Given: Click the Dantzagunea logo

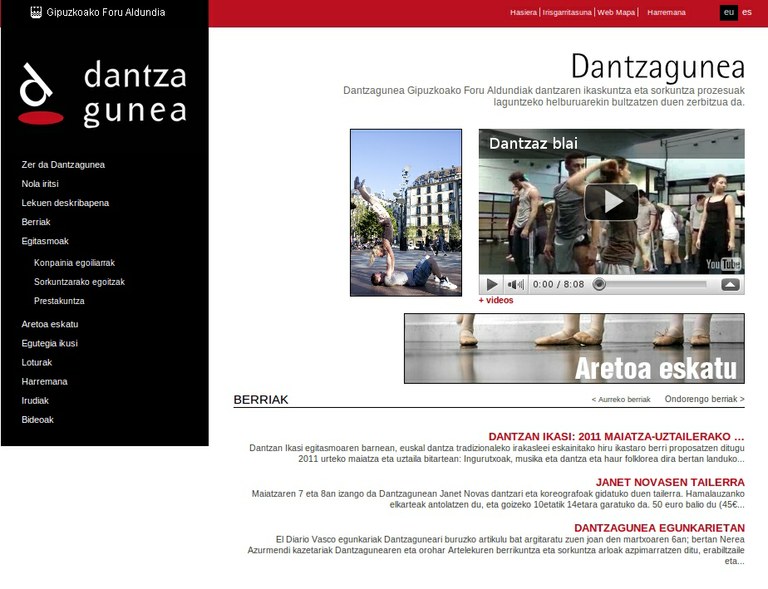Looking at the screenshot, I should click(x=103, y=93).
